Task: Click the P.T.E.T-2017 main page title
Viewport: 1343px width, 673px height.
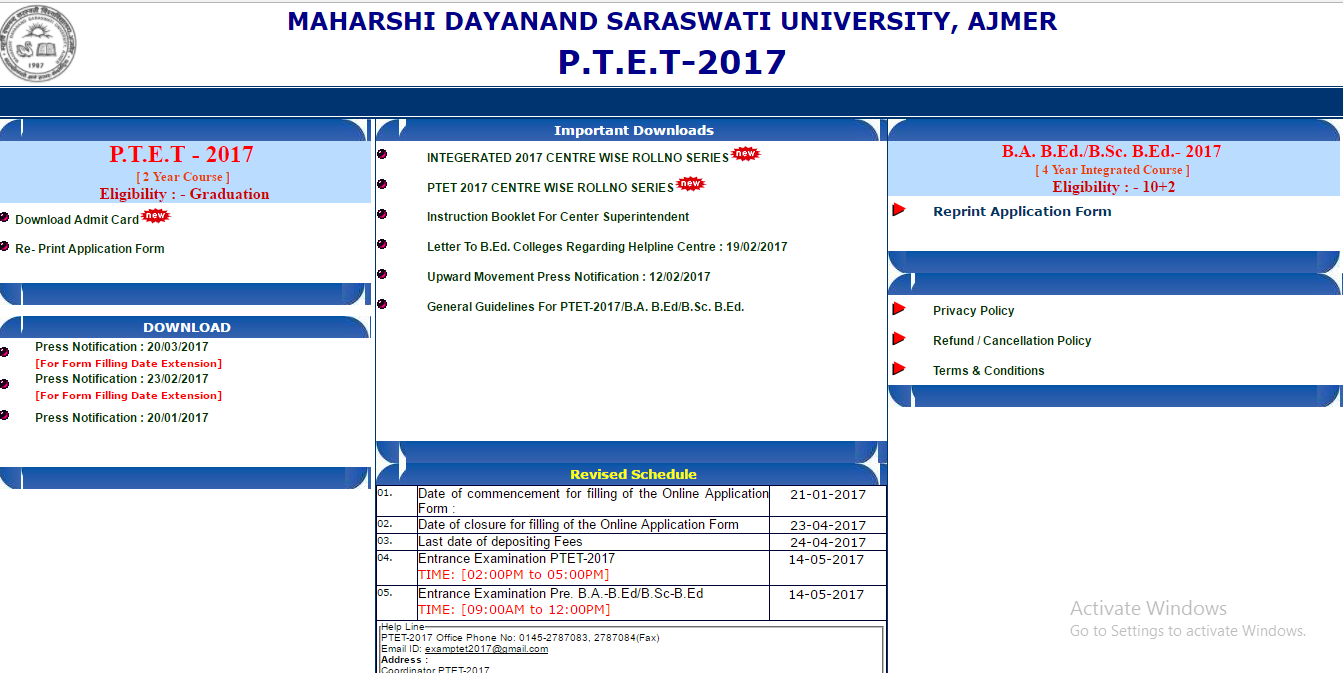Action: 672,62
